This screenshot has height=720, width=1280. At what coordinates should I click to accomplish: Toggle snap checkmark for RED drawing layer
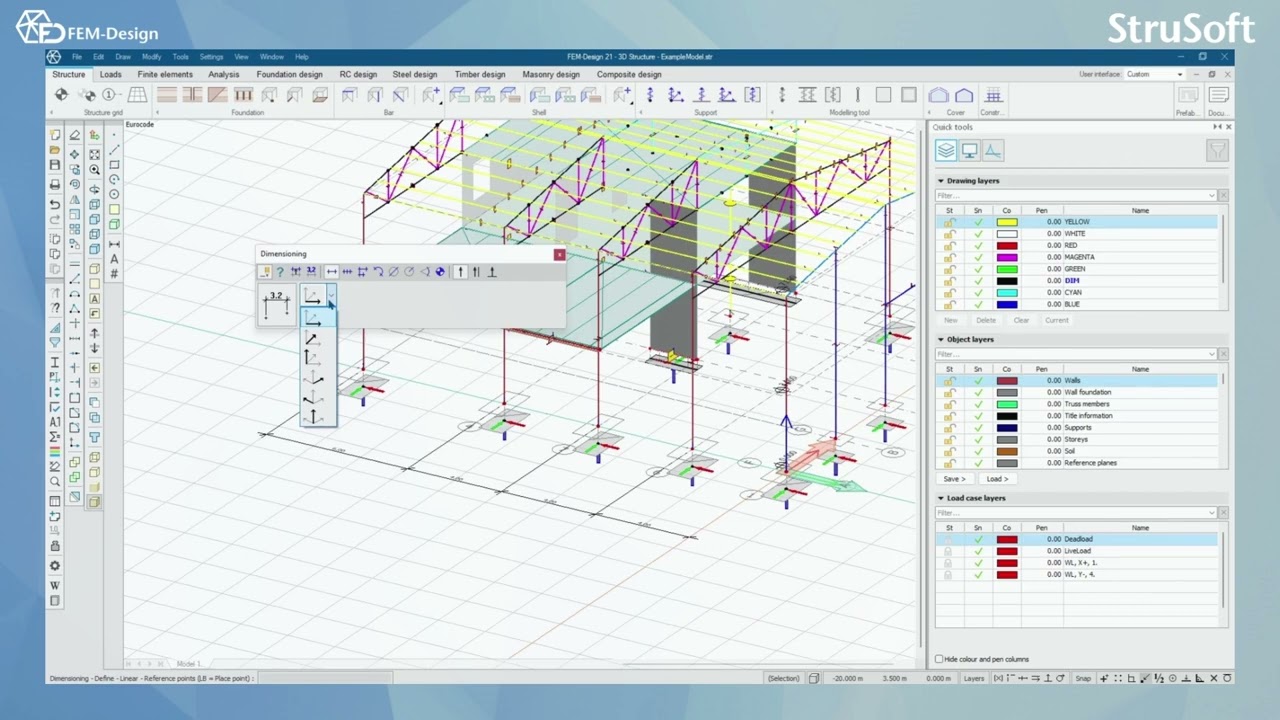979,245
